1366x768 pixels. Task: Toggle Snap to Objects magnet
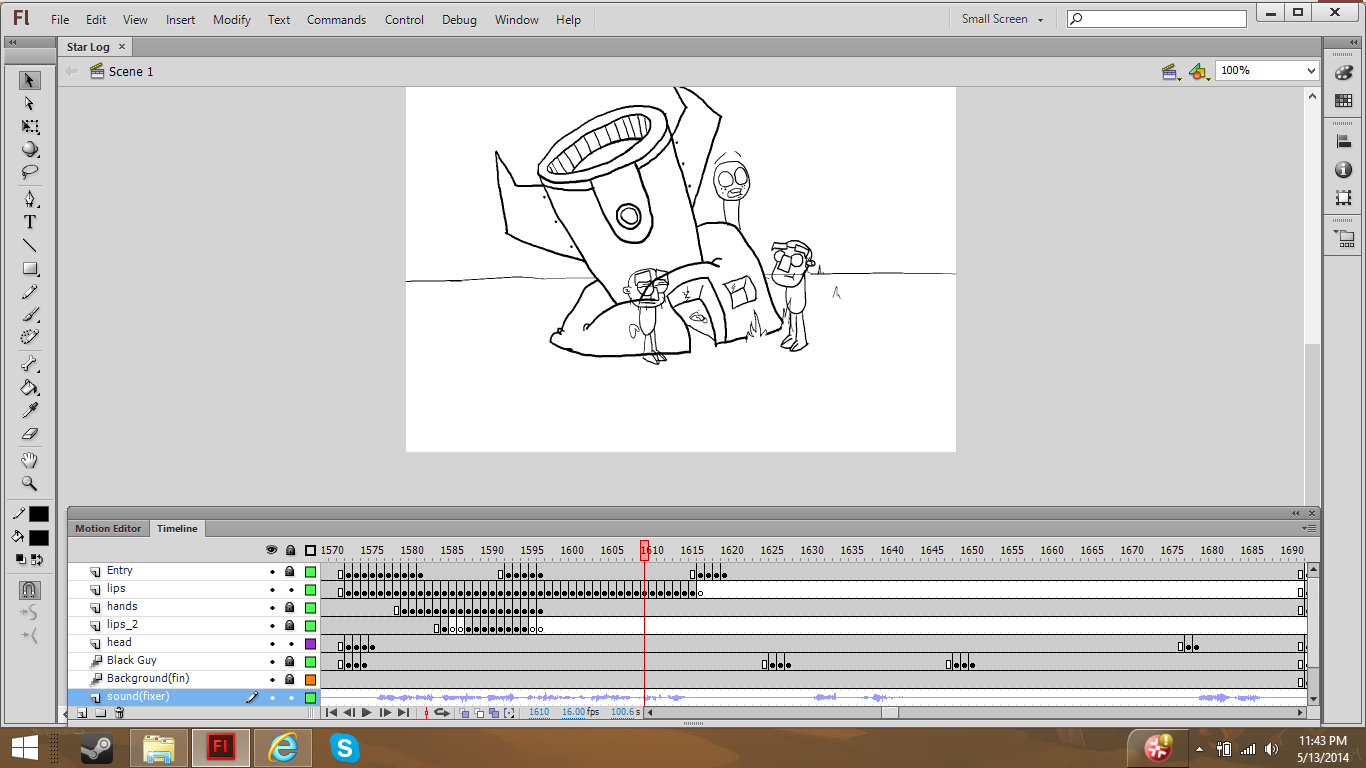[x=30, y=589]
